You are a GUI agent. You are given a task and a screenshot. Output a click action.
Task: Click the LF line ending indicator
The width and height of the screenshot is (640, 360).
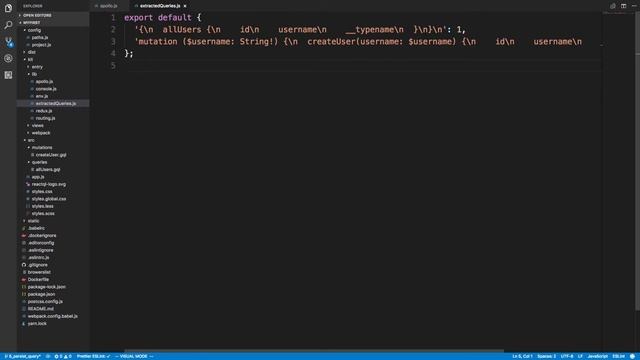tap(580, 356)
